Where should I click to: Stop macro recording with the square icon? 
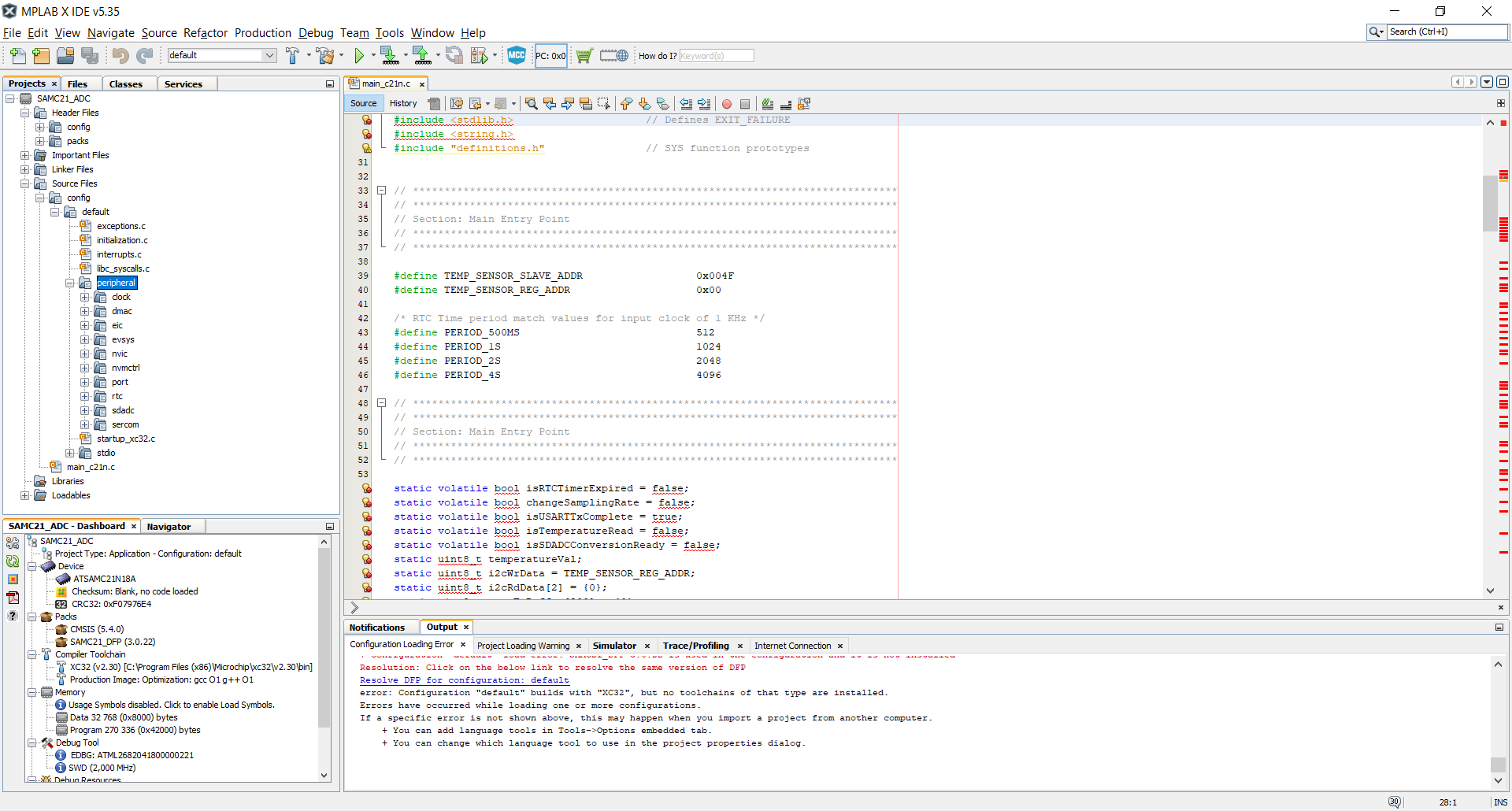click(745, 104)
